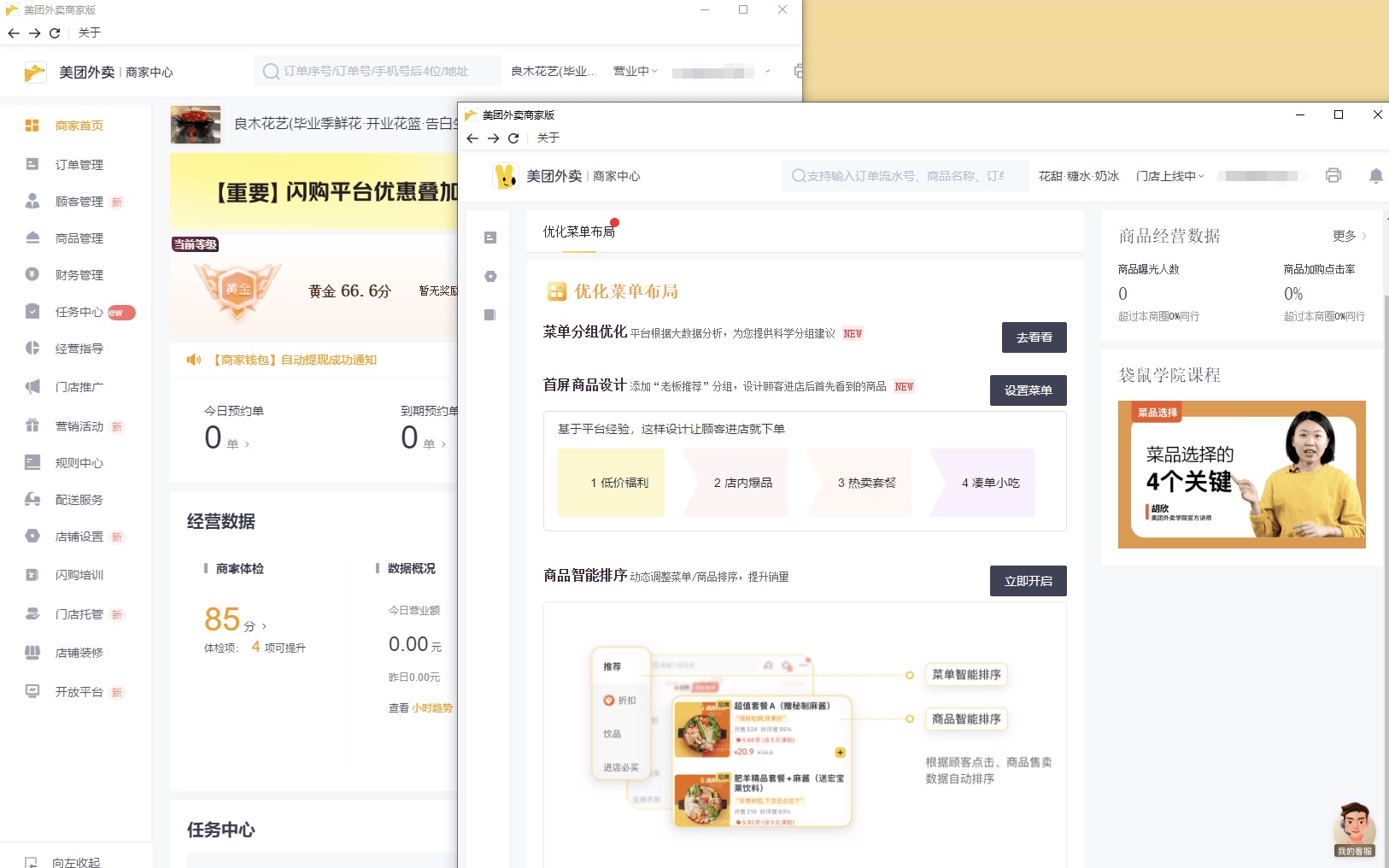This screenshot has height=868, width=1389.
Task: Click the 我的客服 support avatar
Action: (1354, 827)
